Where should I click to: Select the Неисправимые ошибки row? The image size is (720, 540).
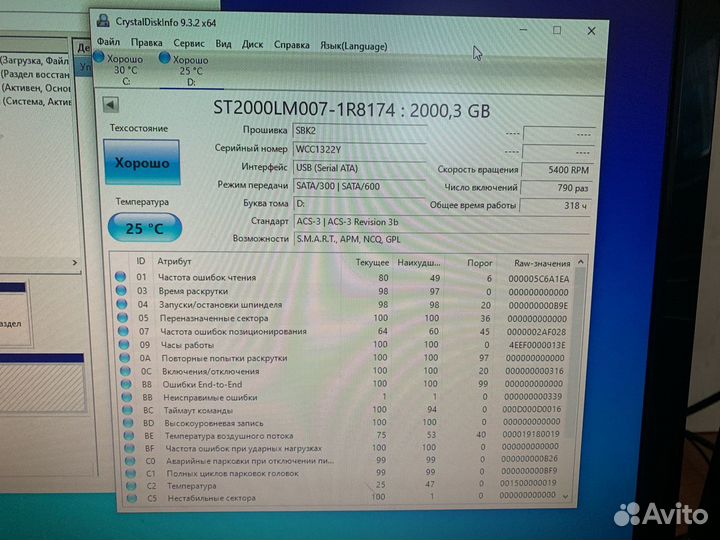[x=343, y=397]
